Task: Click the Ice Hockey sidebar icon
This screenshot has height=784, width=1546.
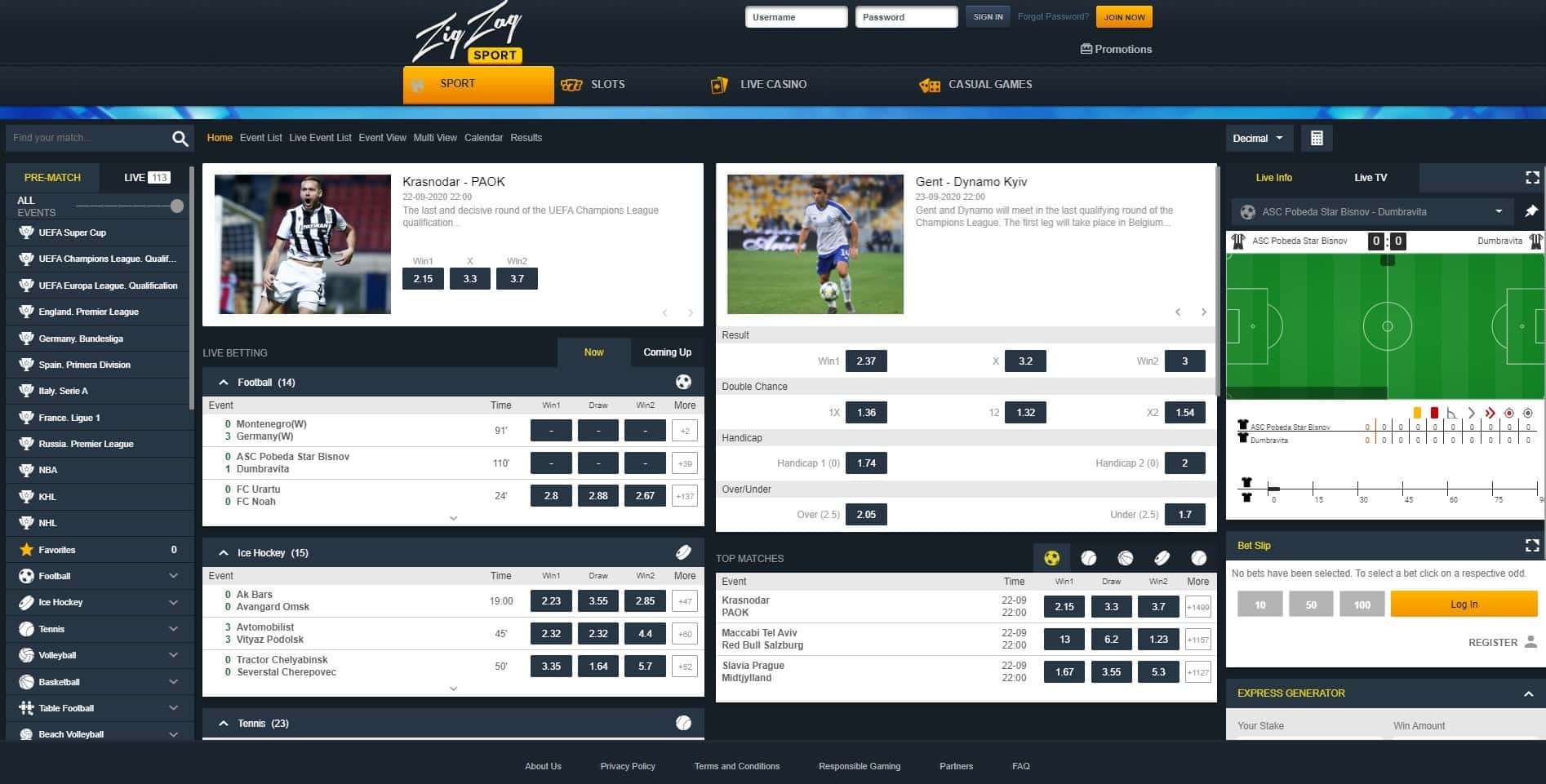Action: pos(26,602)
